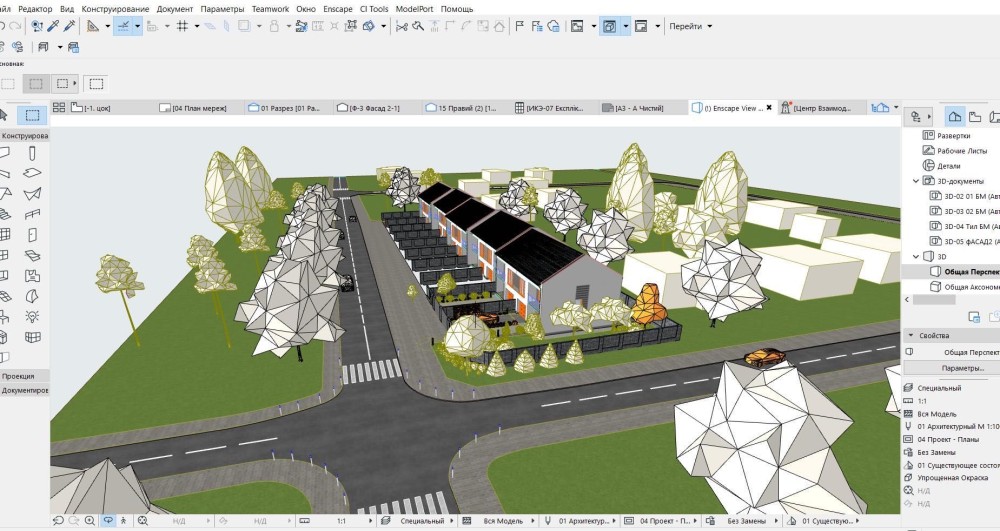
Task: Toggle the grid snap icon in toolbar
Action: tap(182, 26)
